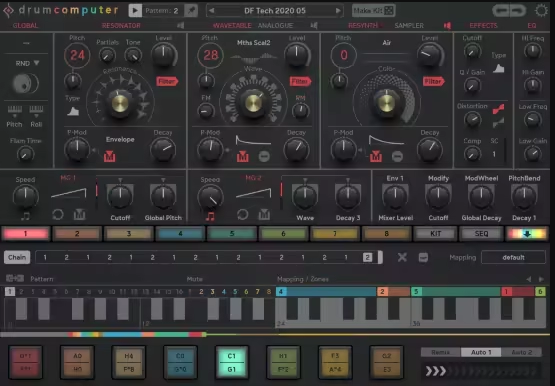The height and width of the screenshot is (386, 555).
Task: Open the settings gear icon
Action: point(541,11)
